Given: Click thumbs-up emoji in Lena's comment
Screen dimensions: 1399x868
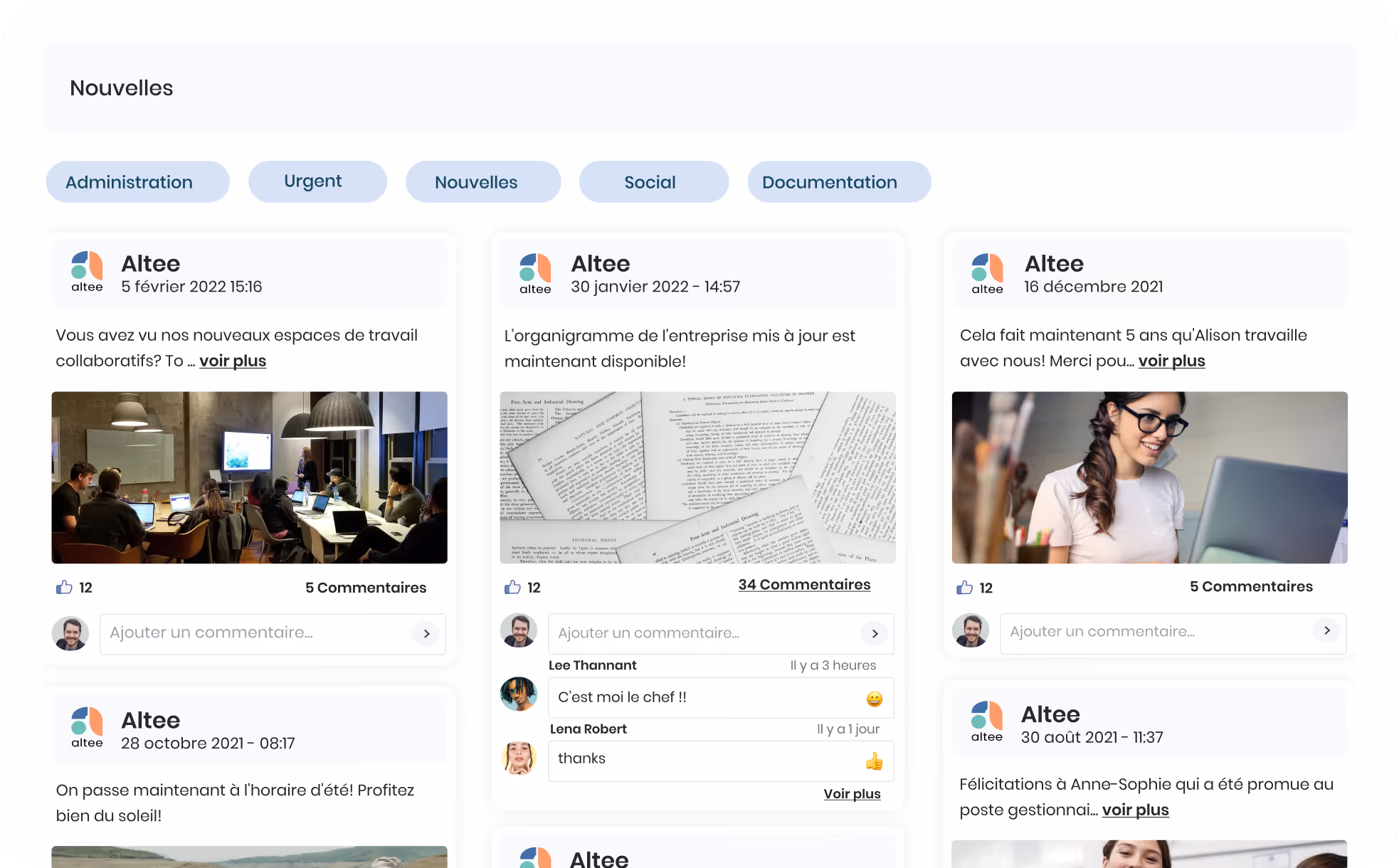Looking at the screenshot, I should (874, 762).
